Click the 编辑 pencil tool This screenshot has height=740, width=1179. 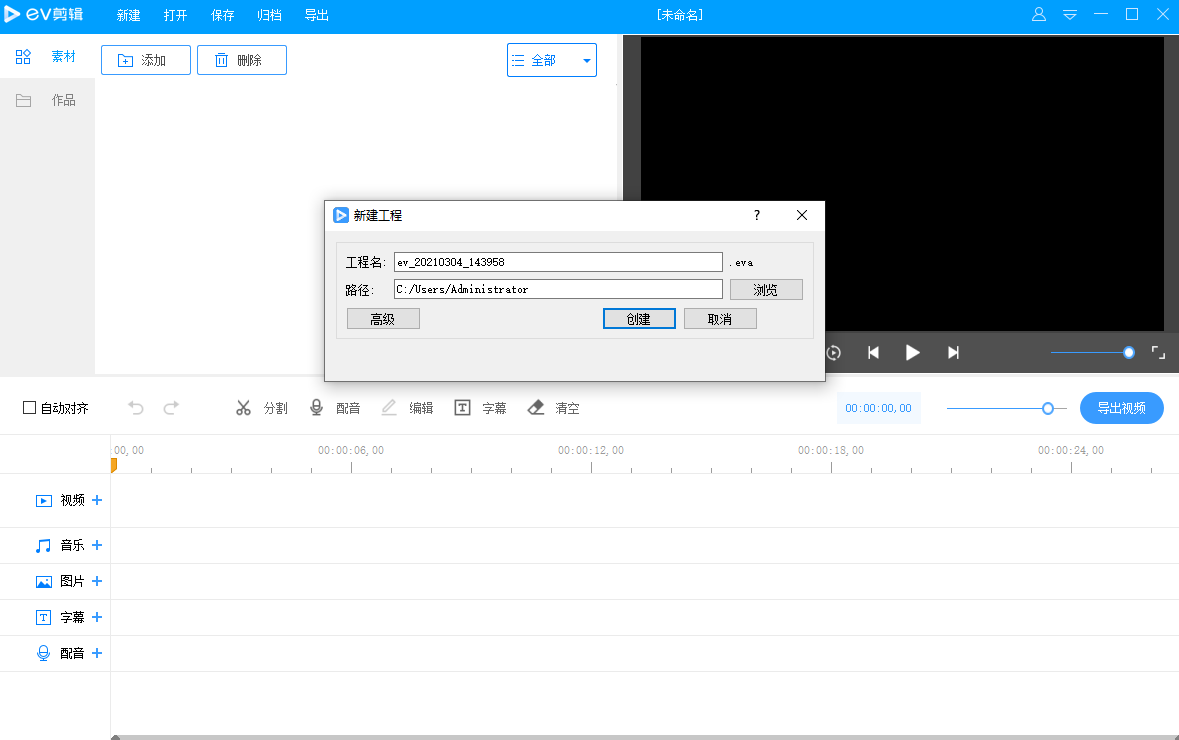407,408
